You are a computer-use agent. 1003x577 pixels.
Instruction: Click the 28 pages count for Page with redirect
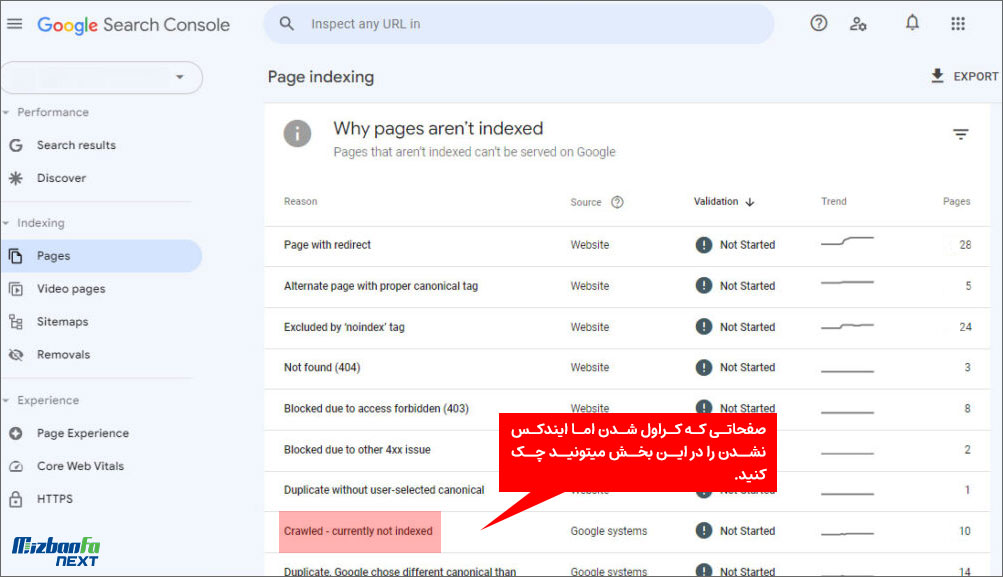pos(965,245)
